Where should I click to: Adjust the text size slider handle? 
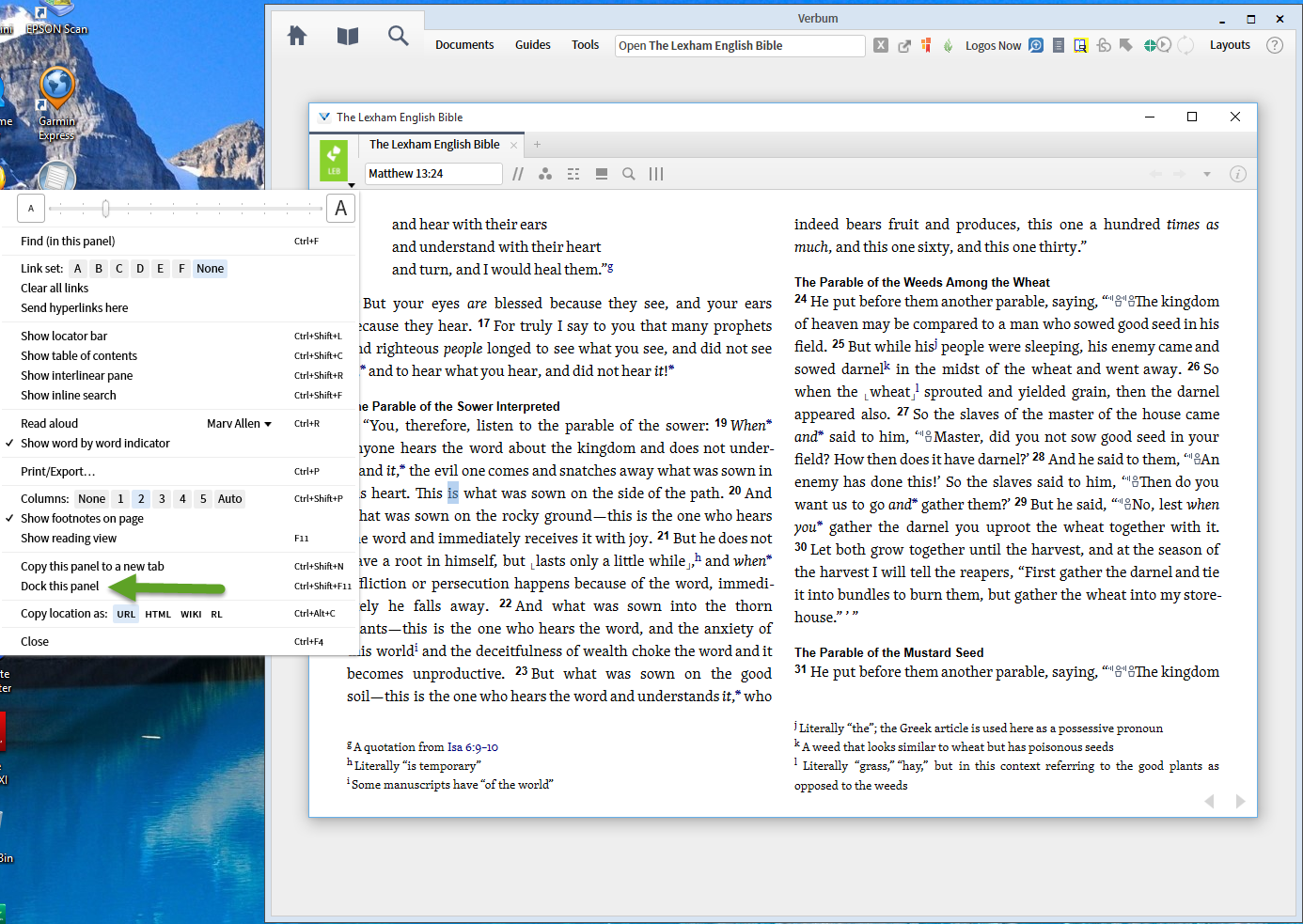coord(105,209)
